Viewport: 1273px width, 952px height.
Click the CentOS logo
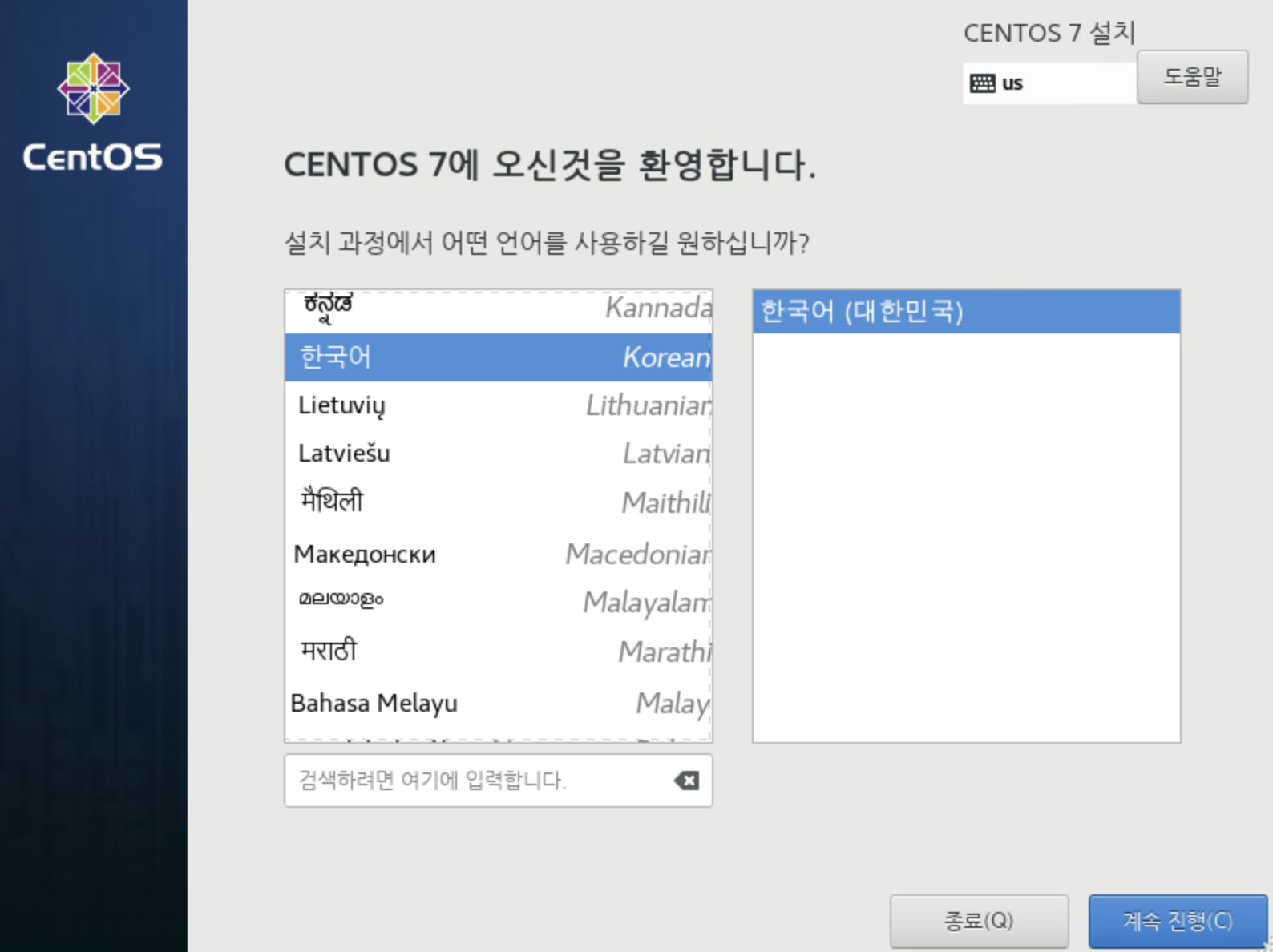93,112
